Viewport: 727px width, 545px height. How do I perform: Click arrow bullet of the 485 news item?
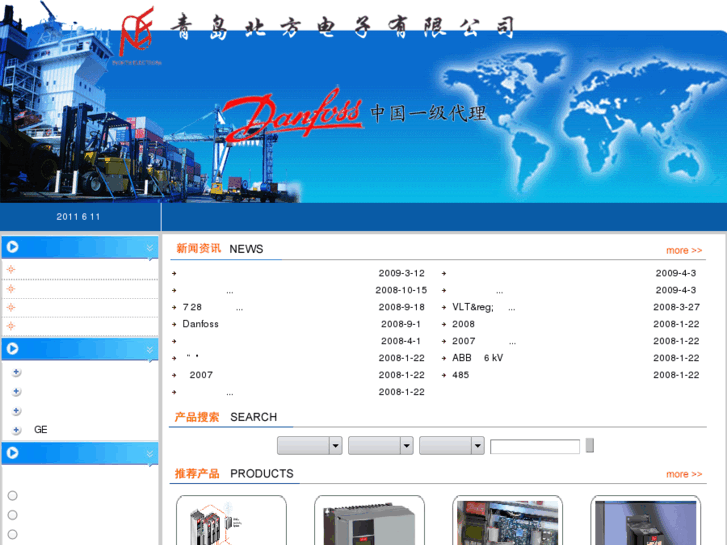click(x=444, y=375)
